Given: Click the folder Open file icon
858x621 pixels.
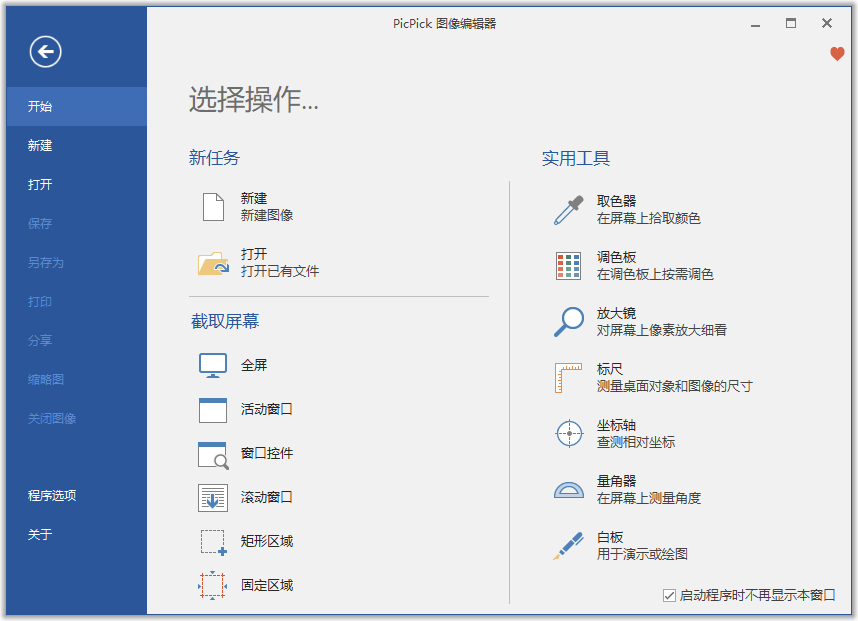Looking at the screenshot, I should coord(213,263).
